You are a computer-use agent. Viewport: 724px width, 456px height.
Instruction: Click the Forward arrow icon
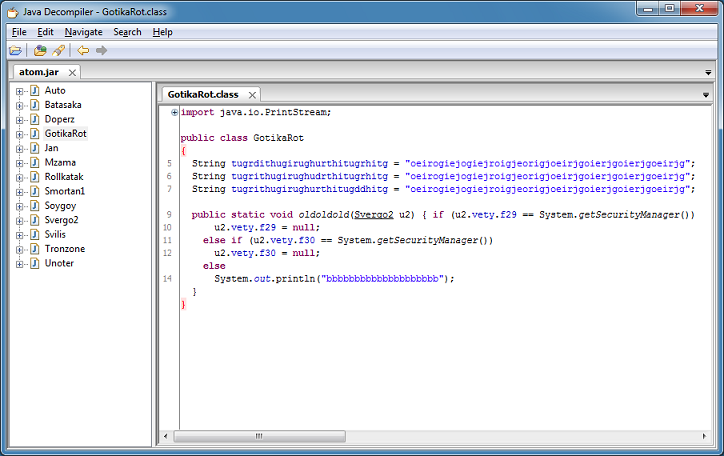[102, 50]
